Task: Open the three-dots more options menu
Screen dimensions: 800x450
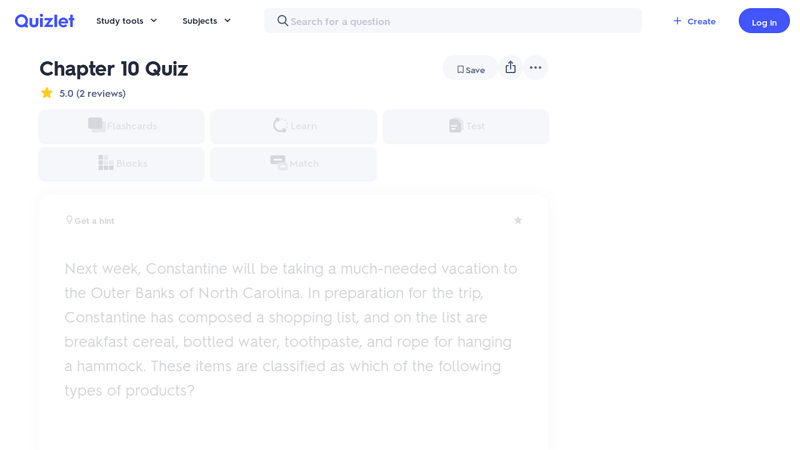Action: (536, 67)
